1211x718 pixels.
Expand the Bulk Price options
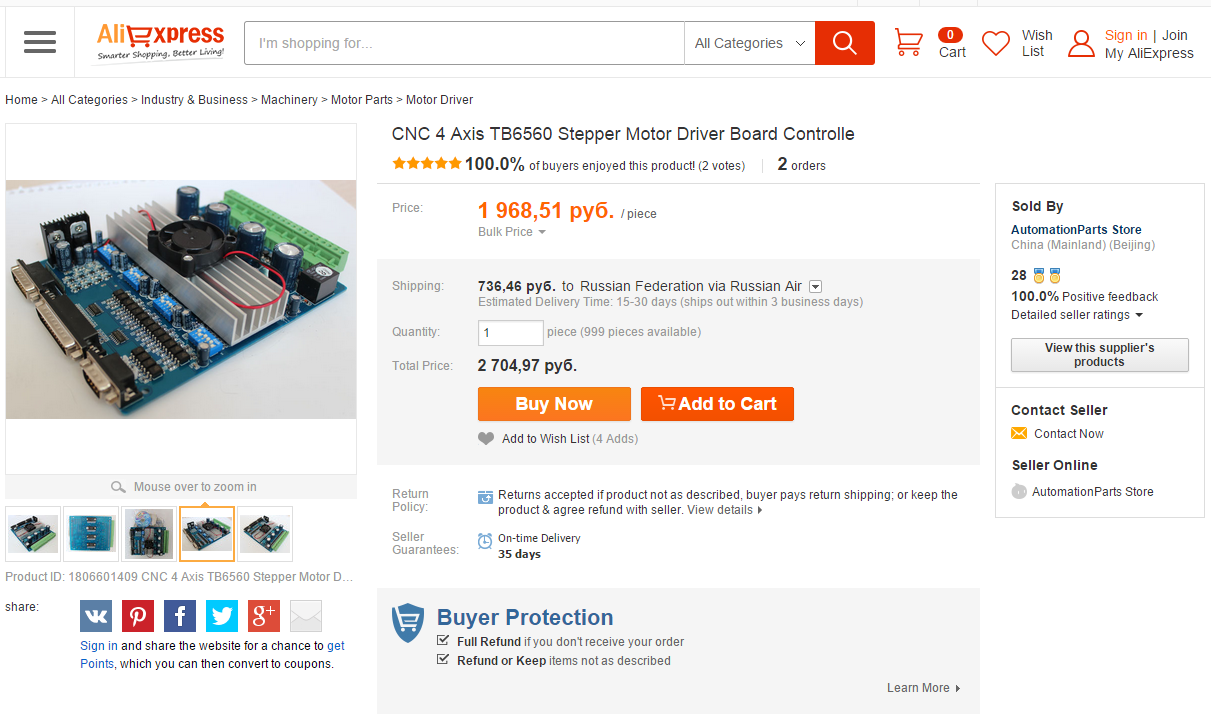click(x=512, y=232)
